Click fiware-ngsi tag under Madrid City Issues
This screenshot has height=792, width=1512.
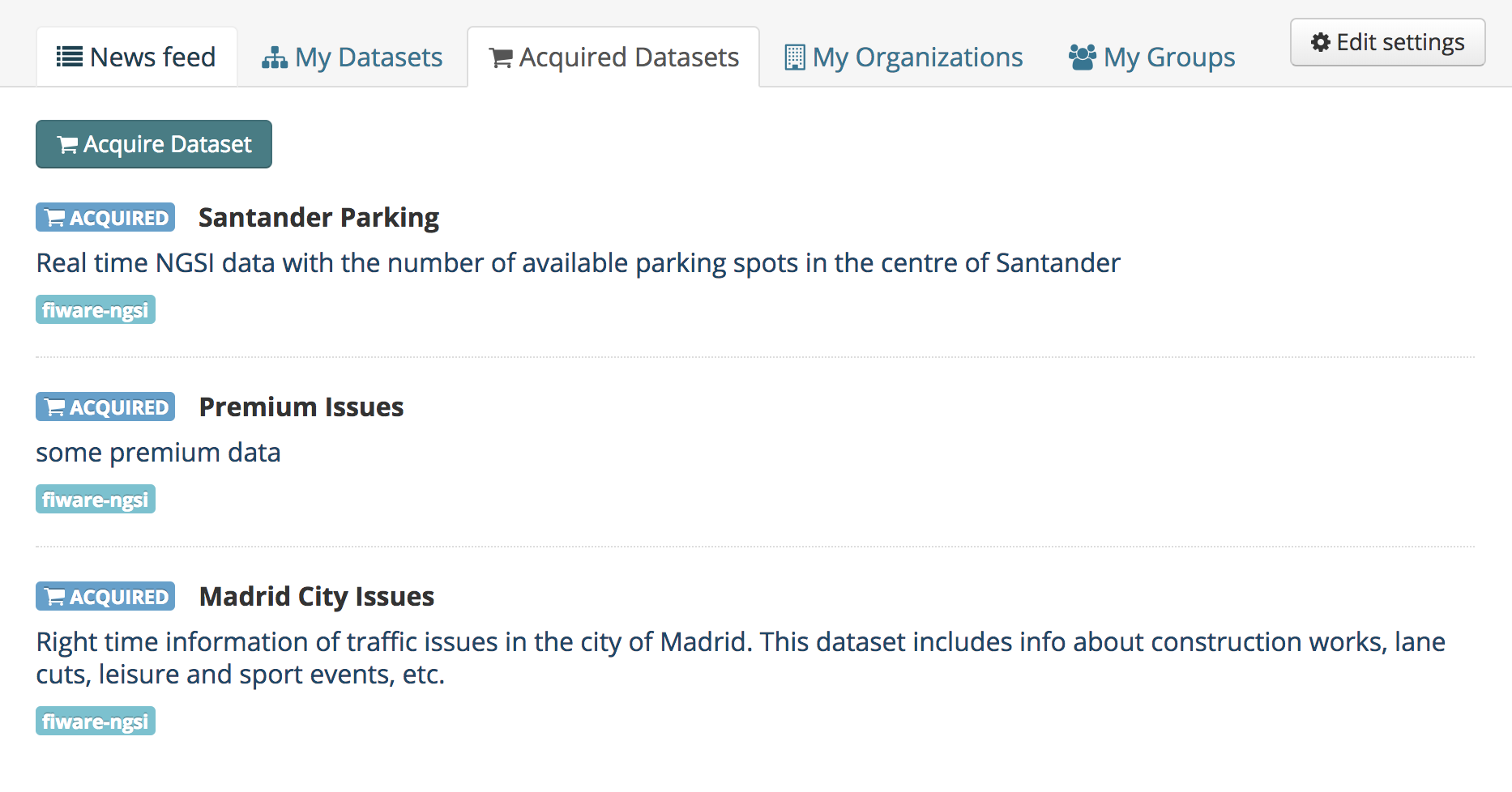[x=96, y=721]
